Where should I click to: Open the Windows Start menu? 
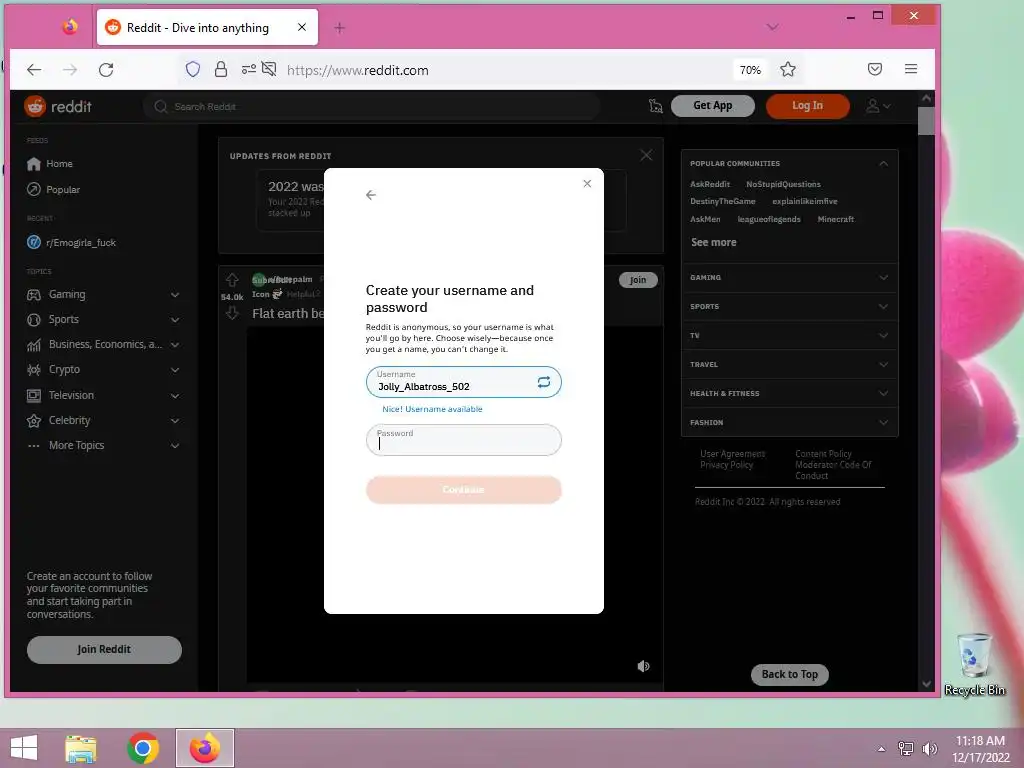[x=24, y=748]
